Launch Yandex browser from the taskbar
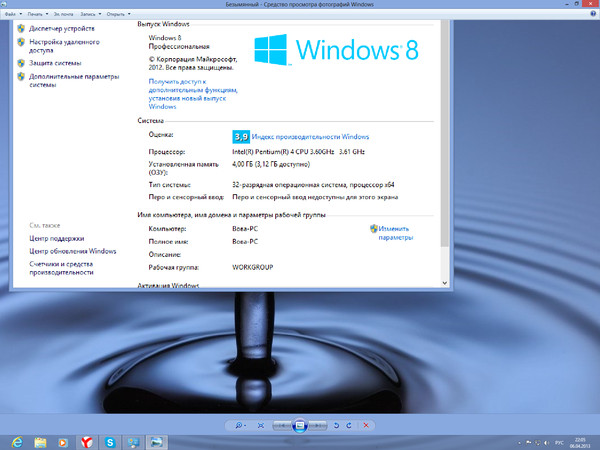This screenshot has height=450, width=600. point(88,441)
